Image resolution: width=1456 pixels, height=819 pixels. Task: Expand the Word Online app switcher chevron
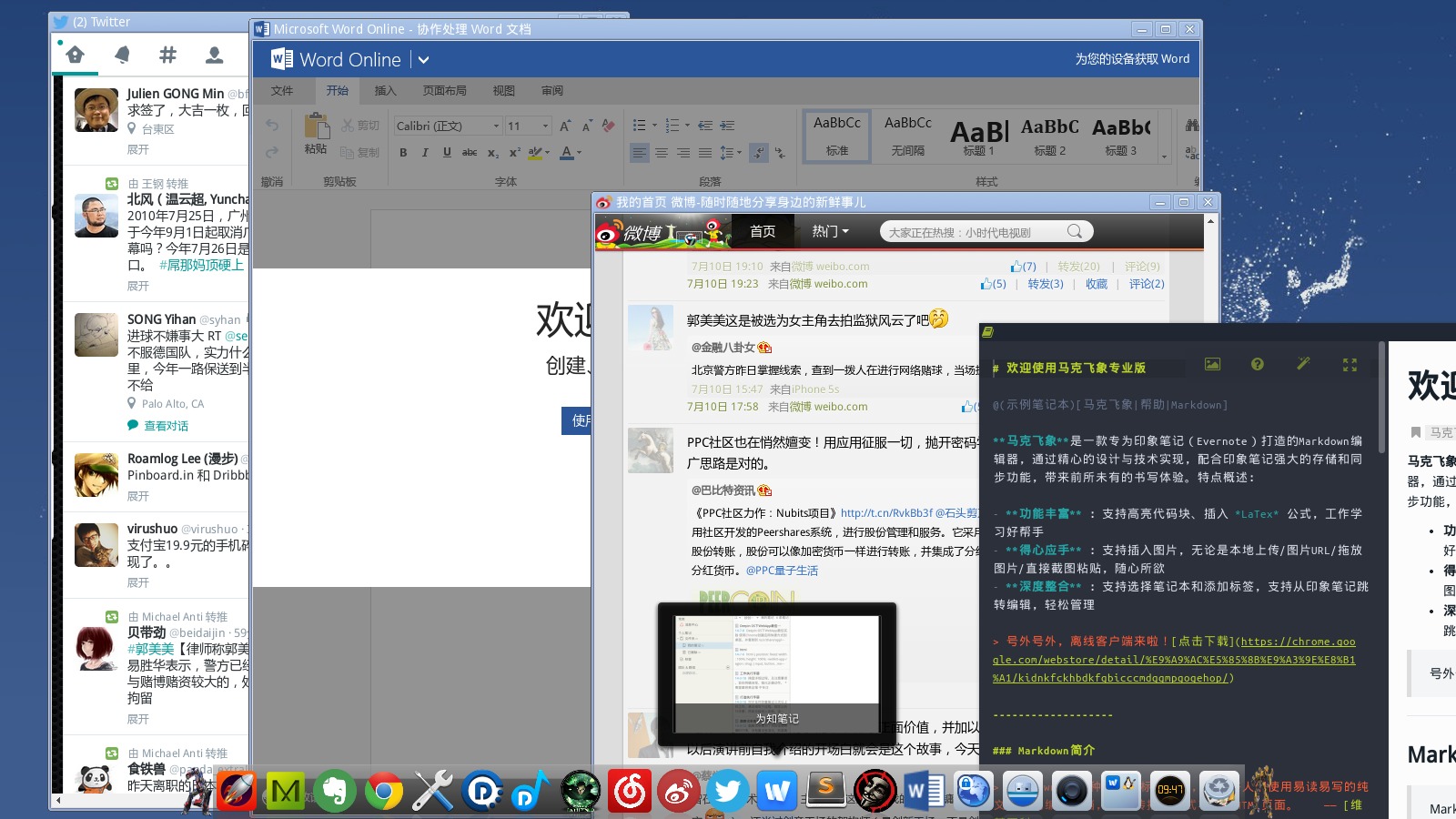pyautogui.click(x=423, y=60)
